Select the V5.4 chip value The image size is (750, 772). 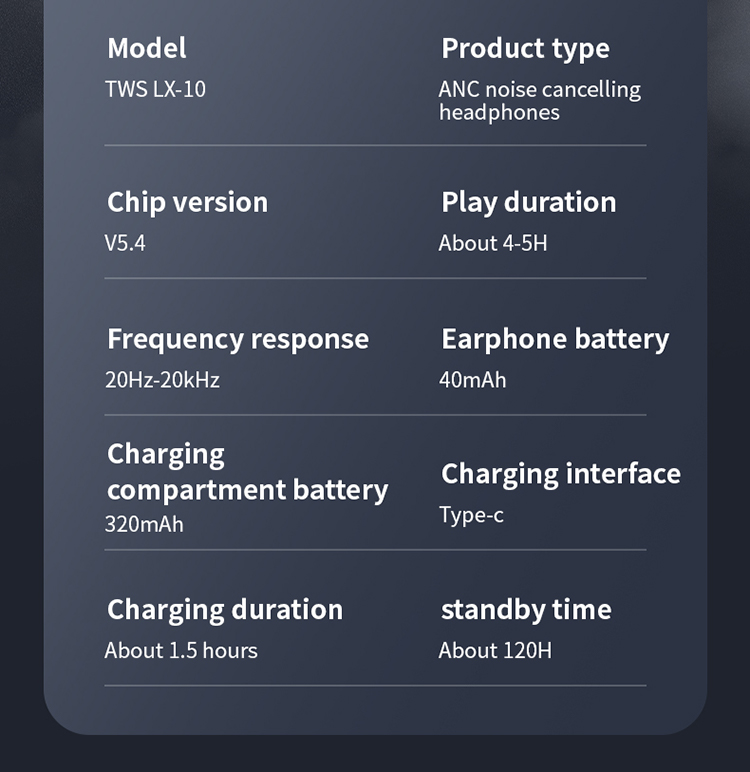125,243
